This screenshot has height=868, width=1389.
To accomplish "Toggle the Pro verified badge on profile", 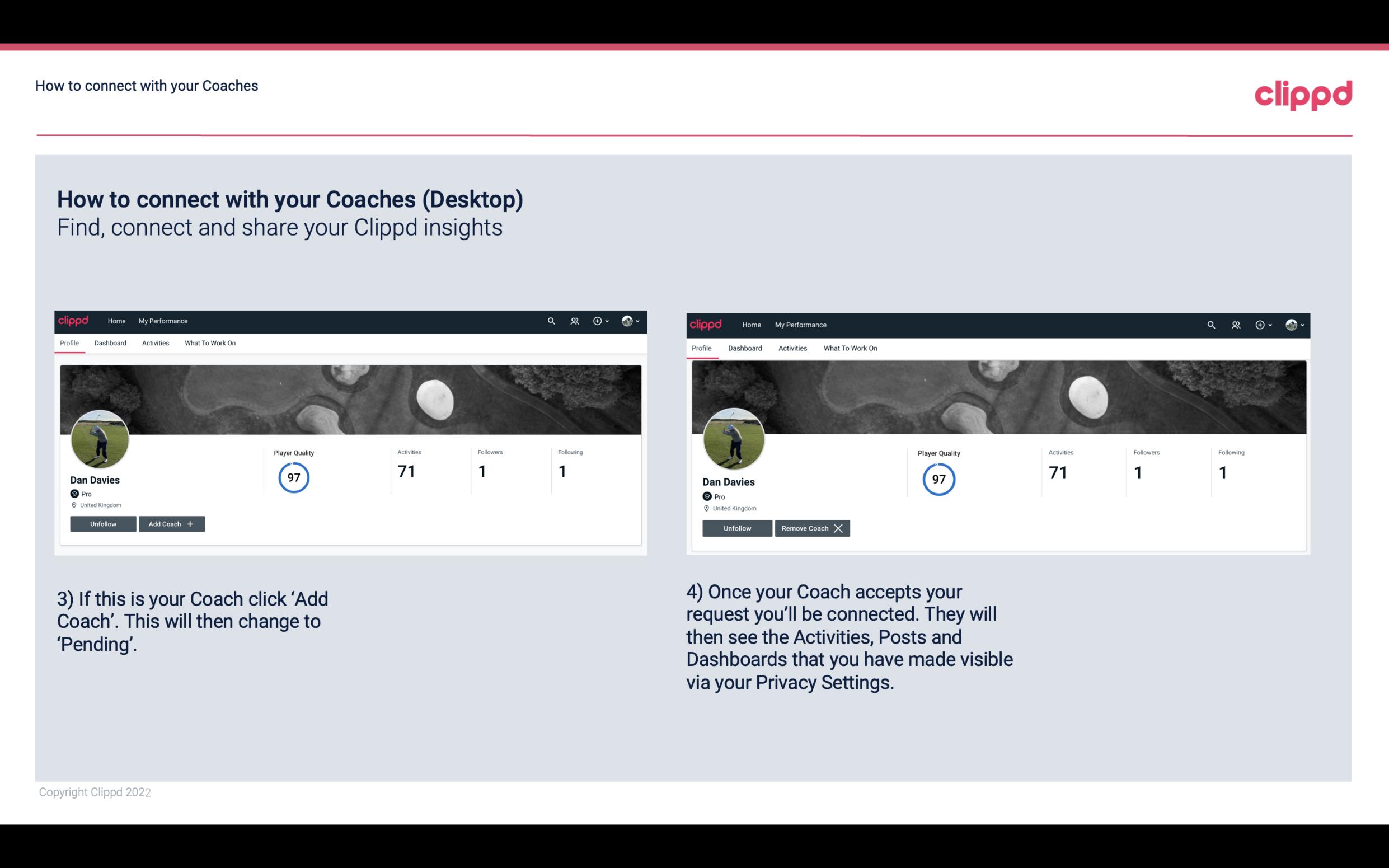I will coord(74,494).
